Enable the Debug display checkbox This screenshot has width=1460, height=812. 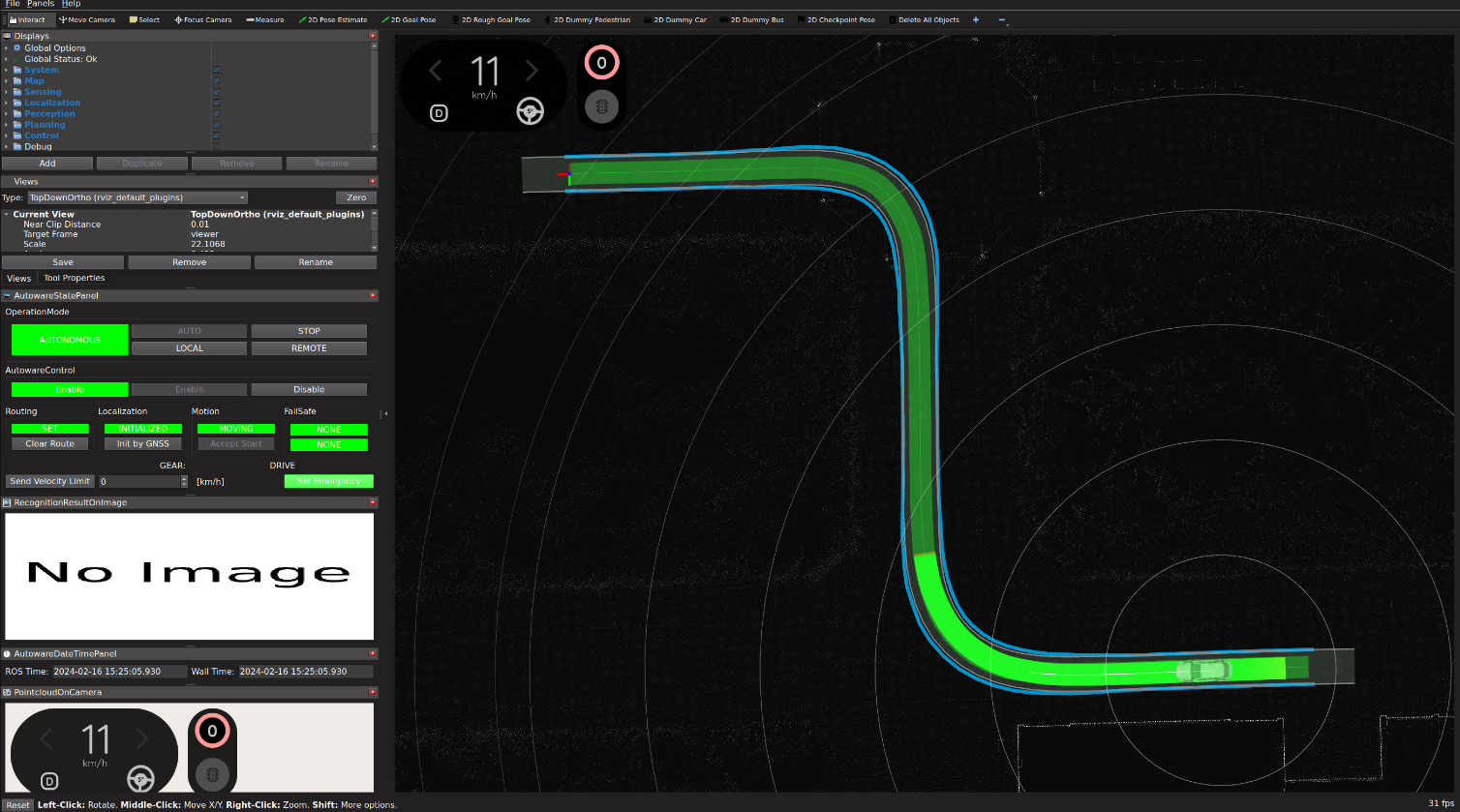pyautogui.click(x=217, y=146)
